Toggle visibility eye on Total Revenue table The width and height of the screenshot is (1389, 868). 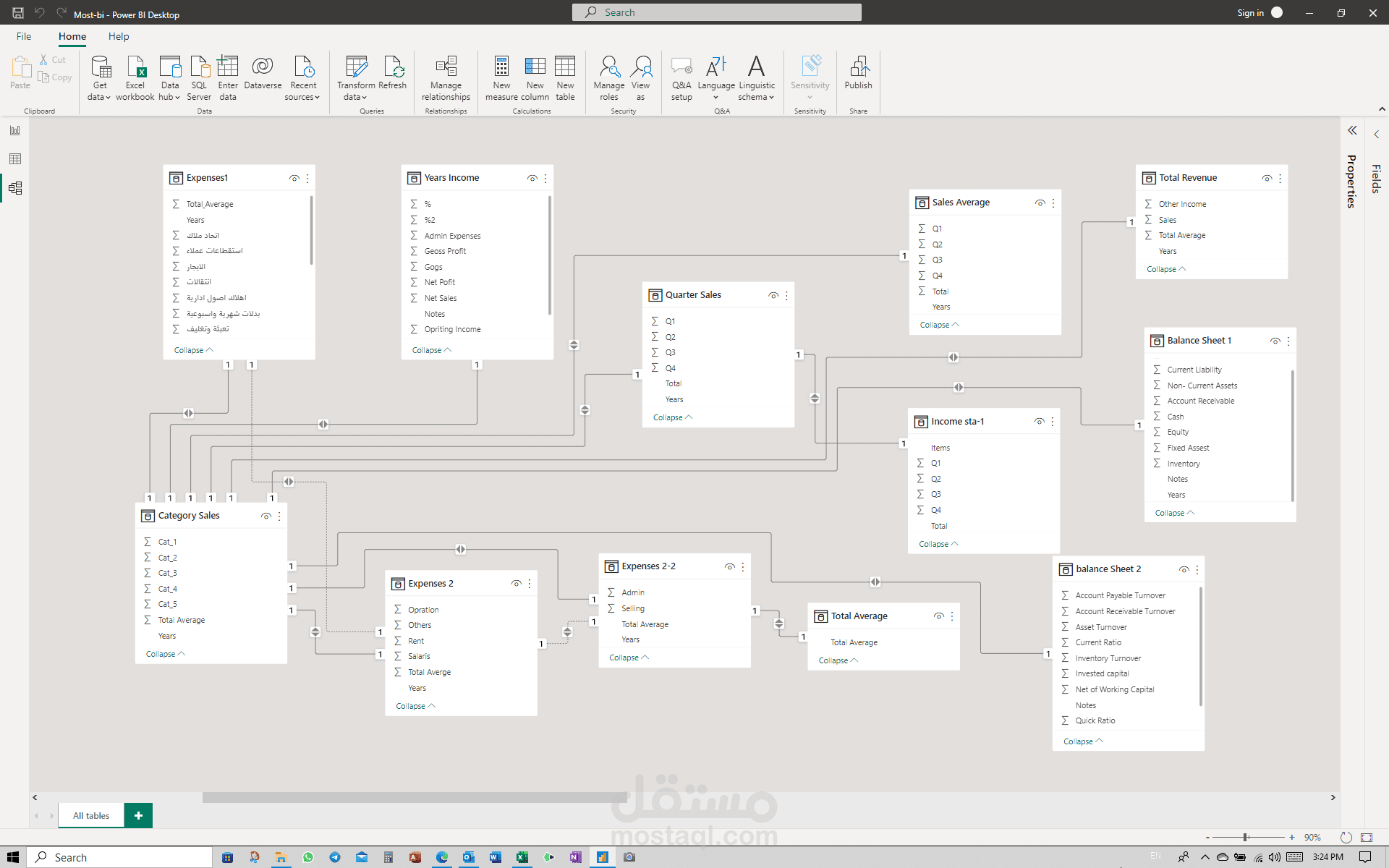tap(1267, 178)
